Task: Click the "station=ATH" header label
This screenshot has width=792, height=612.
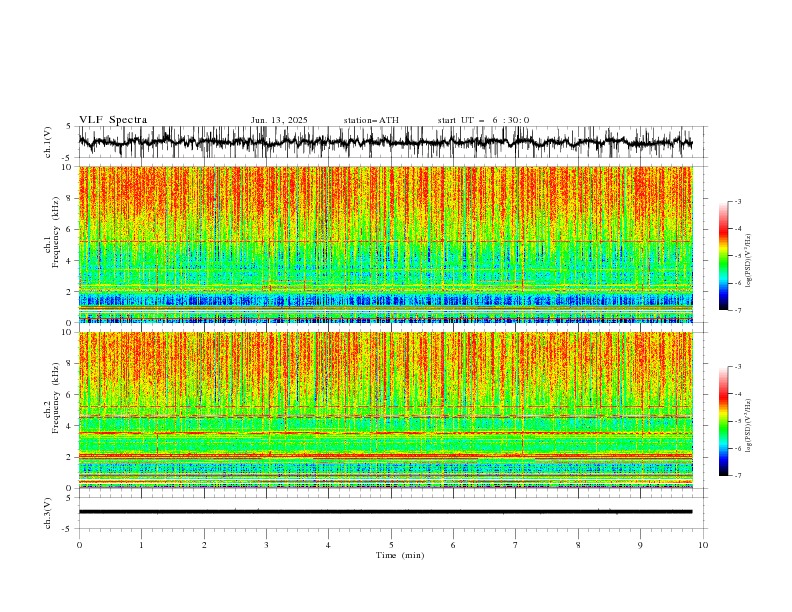Action: (x=371, y=120)
